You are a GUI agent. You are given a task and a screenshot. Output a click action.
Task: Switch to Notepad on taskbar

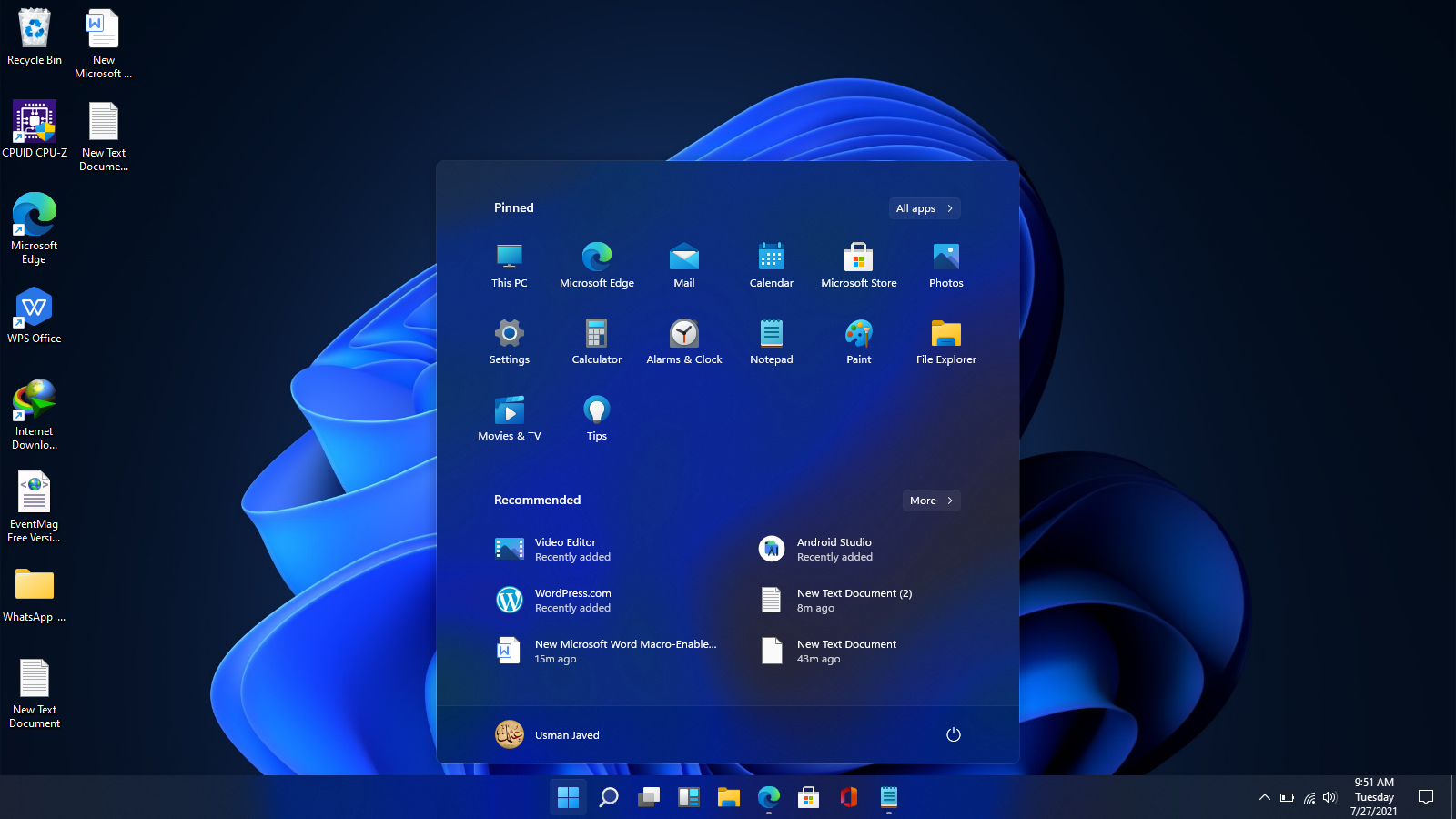point(889,798)
